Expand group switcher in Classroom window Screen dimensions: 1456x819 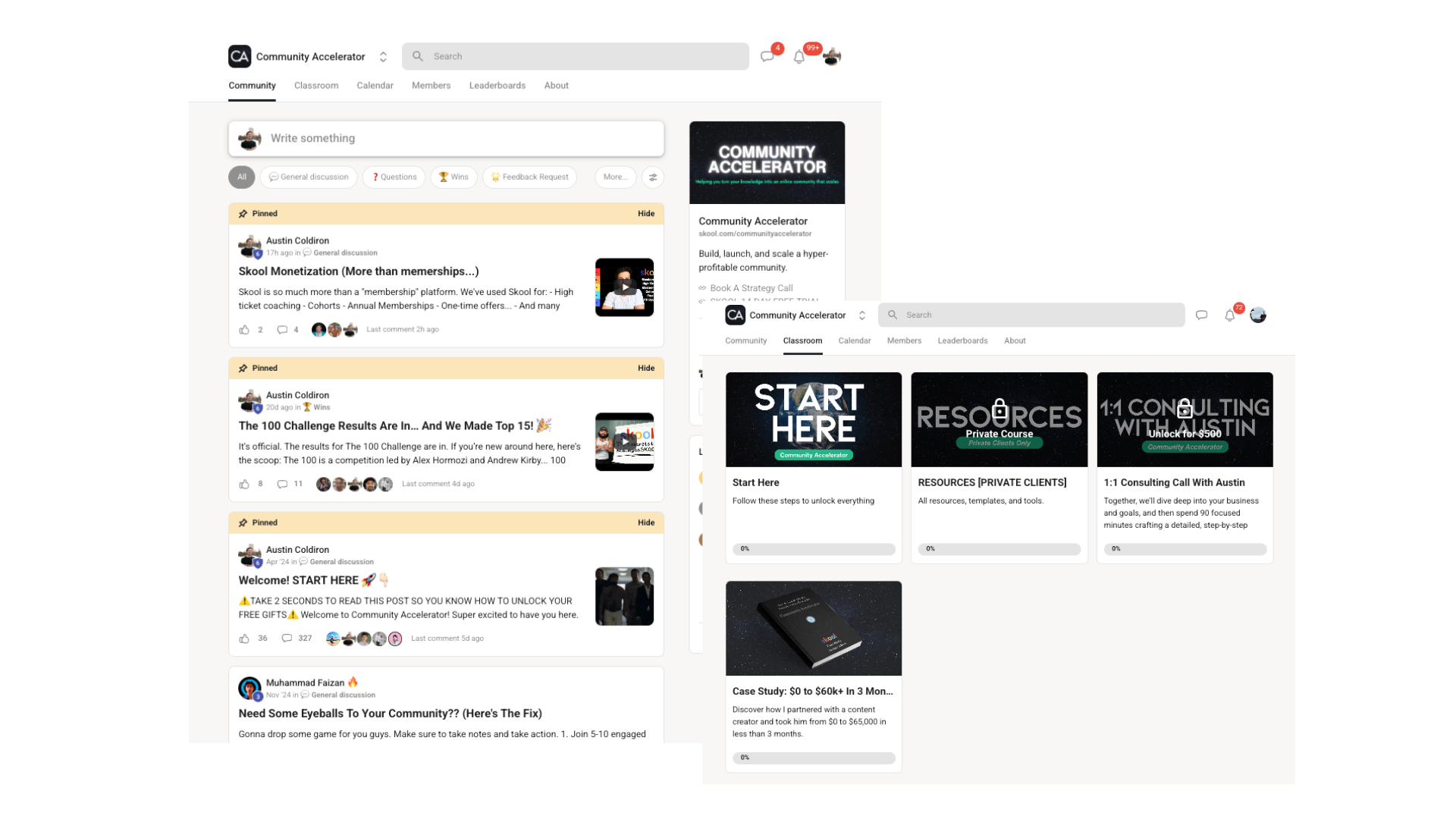(862, 315)
